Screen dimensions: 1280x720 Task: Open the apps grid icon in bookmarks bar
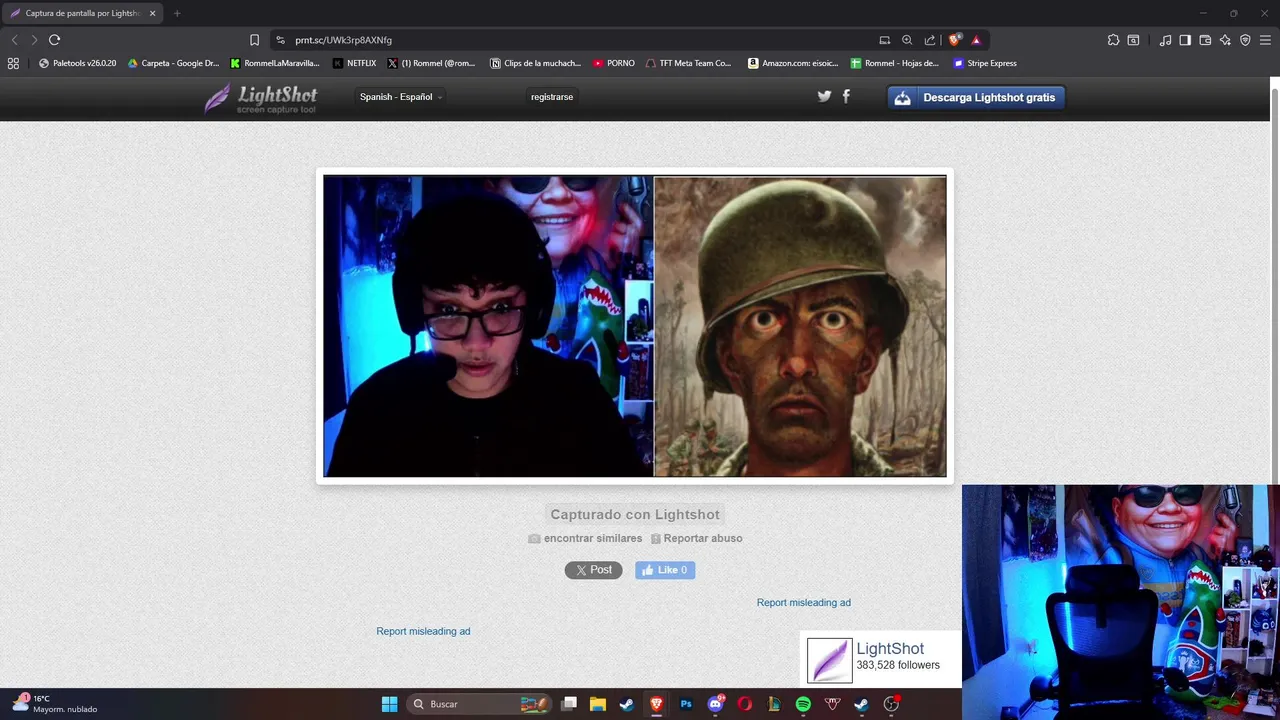[x=13, y=63]
